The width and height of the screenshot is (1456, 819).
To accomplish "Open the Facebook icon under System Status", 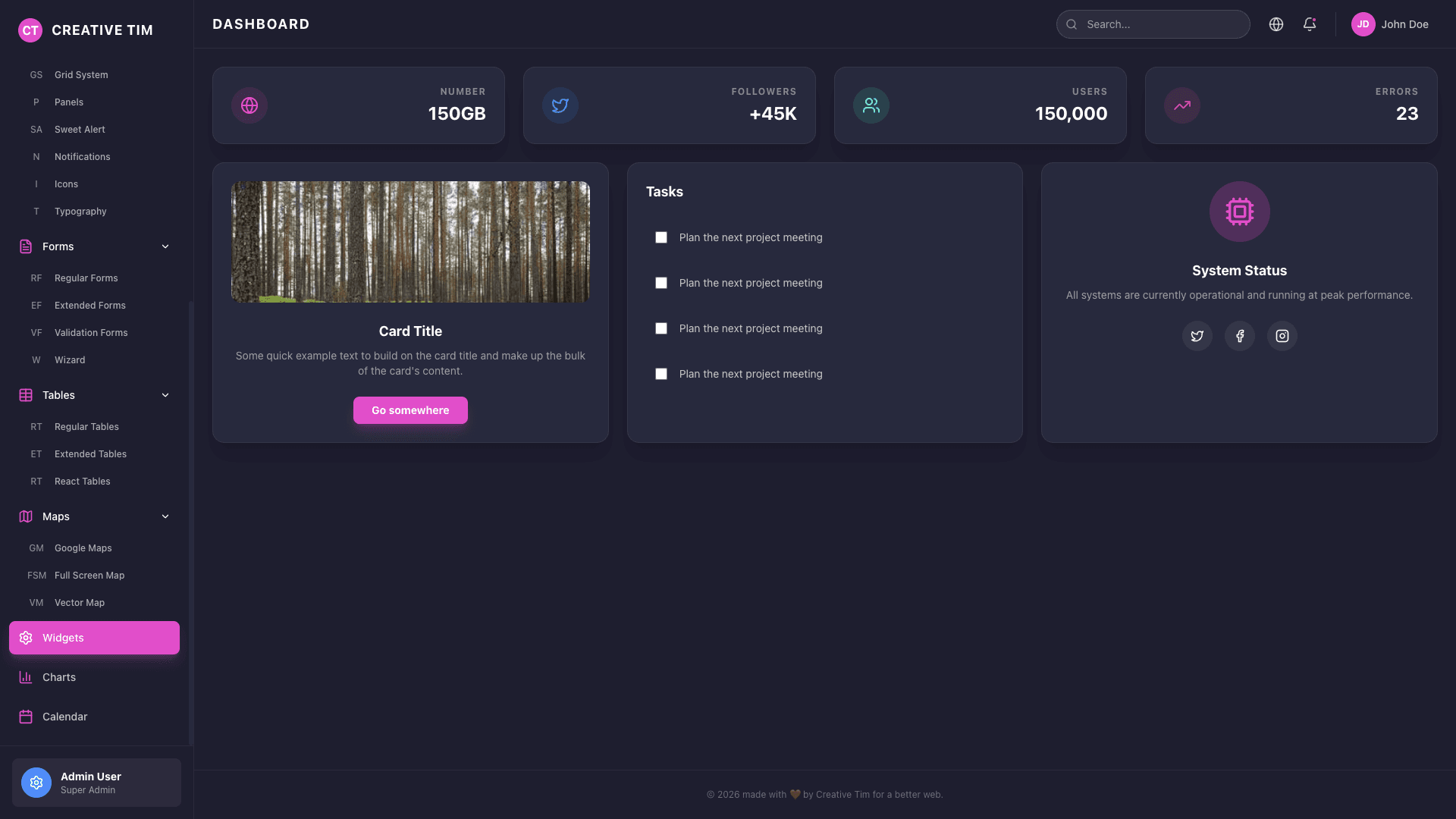I will 1239,336.
